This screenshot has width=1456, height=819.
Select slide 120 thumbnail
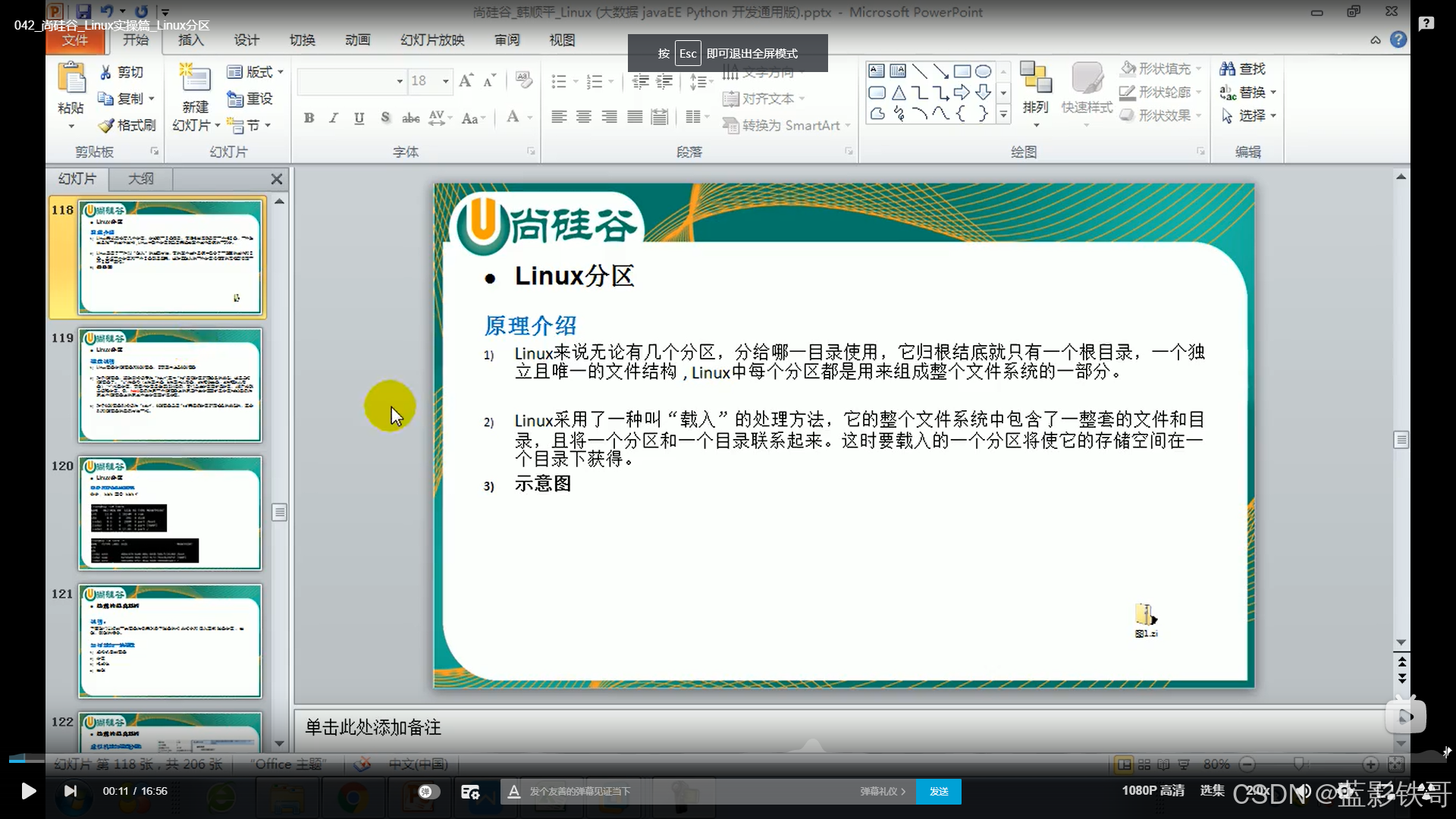pos(170,513)
